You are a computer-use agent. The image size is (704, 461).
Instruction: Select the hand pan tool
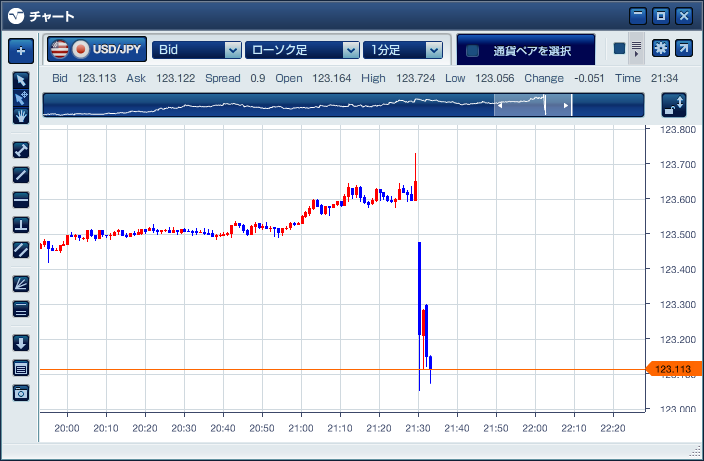tap(21, 115)
